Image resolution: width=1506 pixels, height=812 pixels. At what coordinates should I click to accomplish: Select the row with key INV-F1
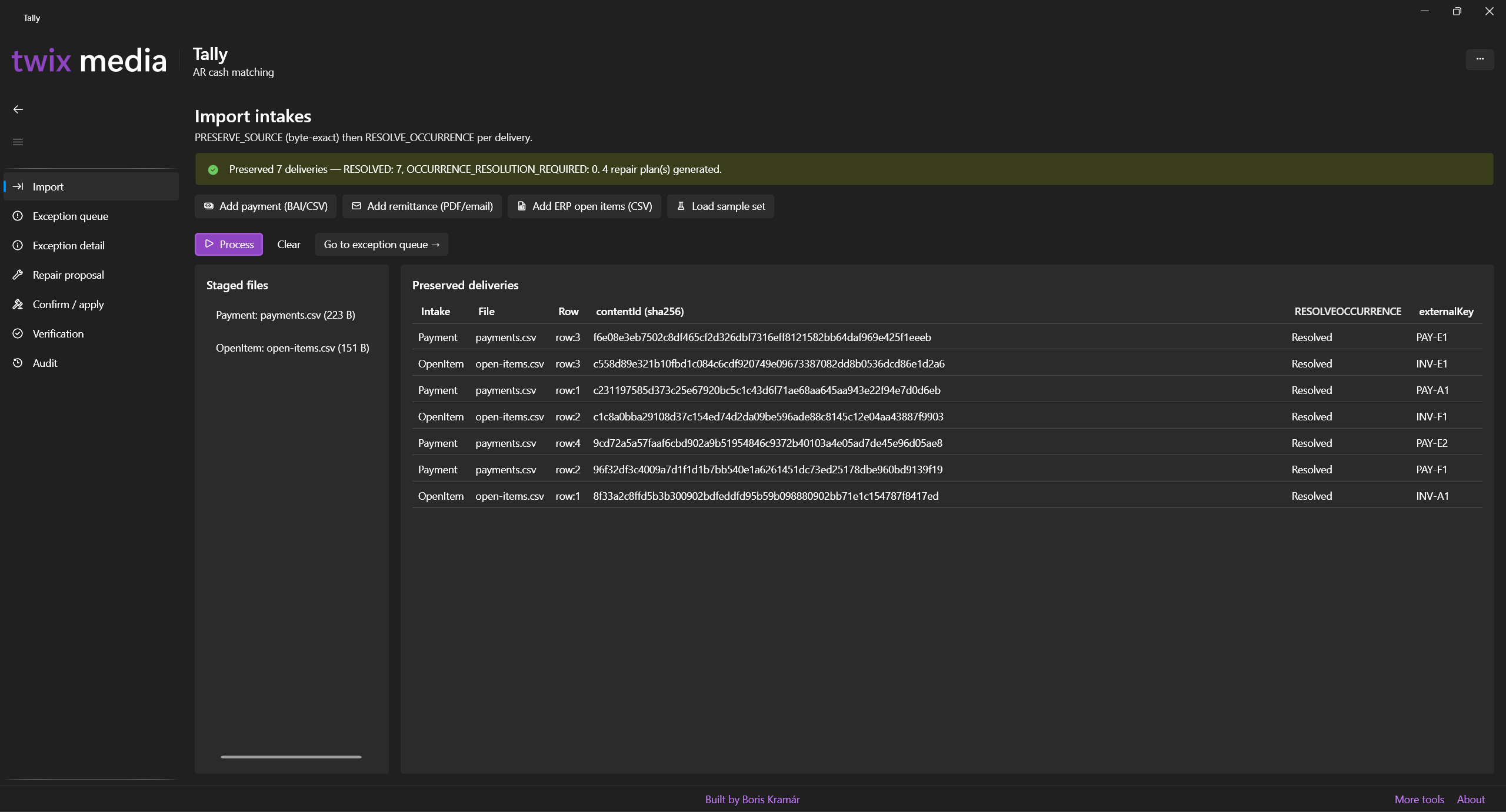coord(947,417)
